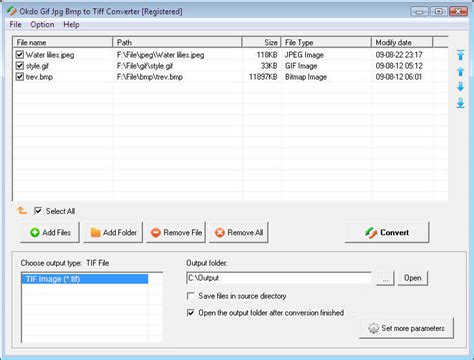Viewport: 474px width, 360px height.
Task: Sort by the Path column header
Action: tap(177, 42)
